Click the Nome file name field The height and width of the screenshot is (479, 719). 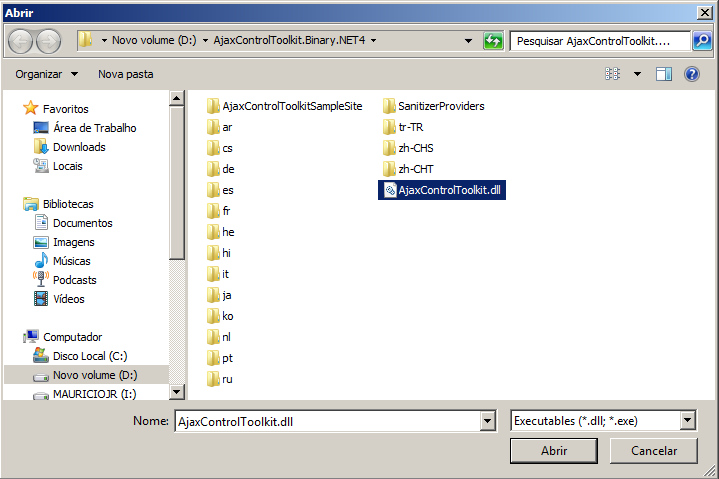point(328,421)
